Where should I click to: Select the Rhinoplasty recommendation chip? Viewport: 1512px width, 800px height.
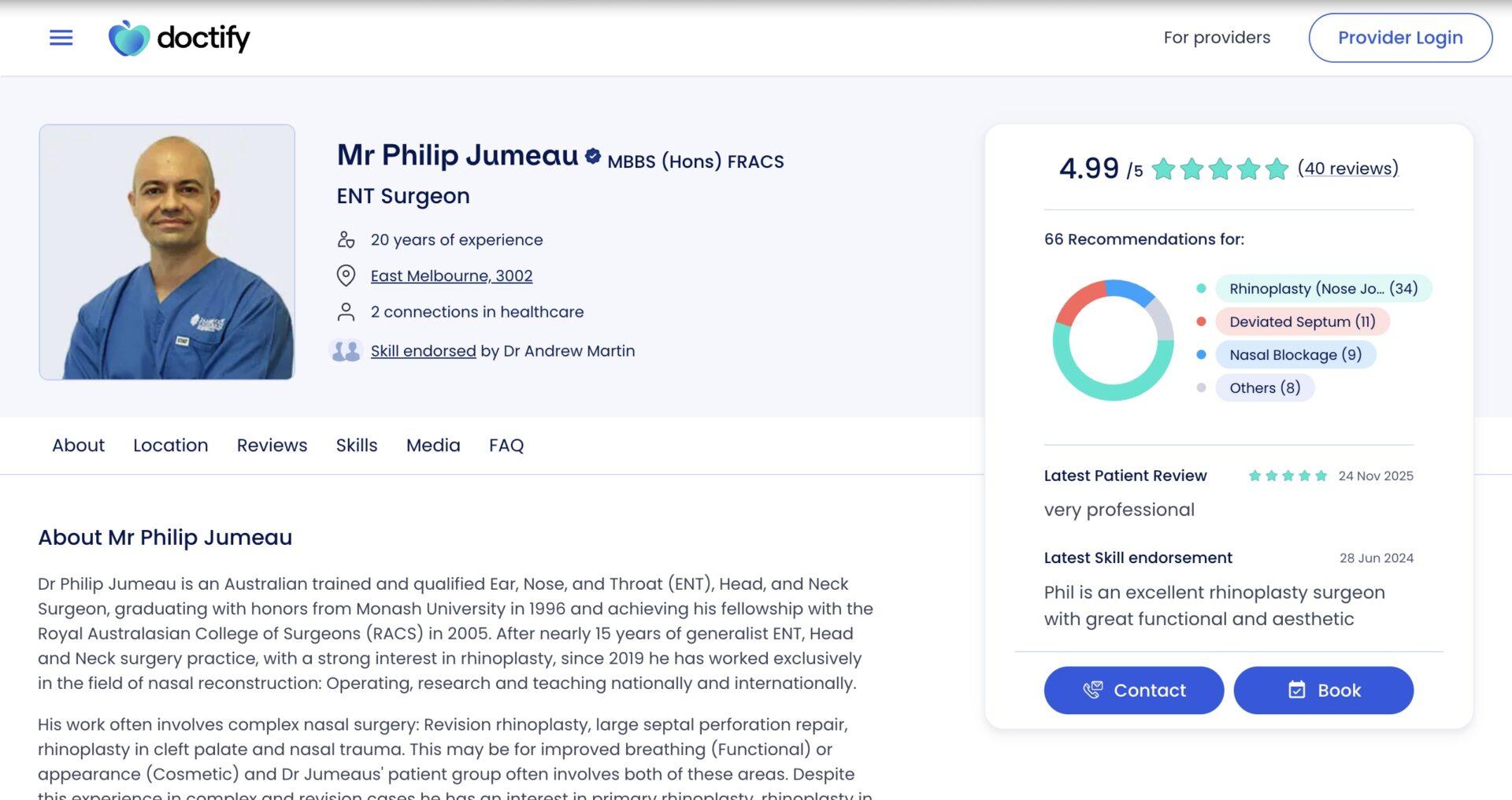coord(1323,289)
